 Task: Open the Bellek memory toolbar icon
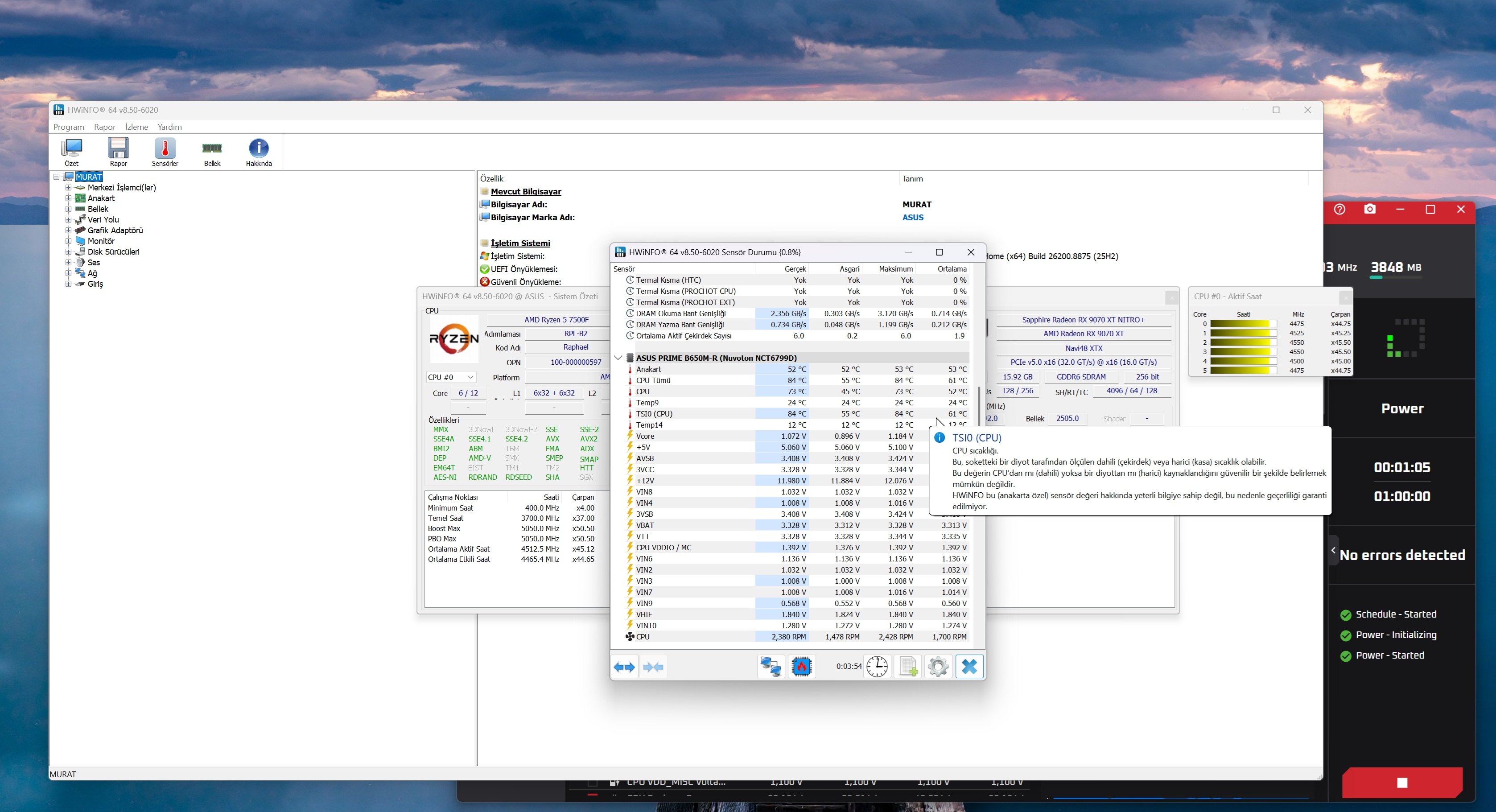point(212,152)
